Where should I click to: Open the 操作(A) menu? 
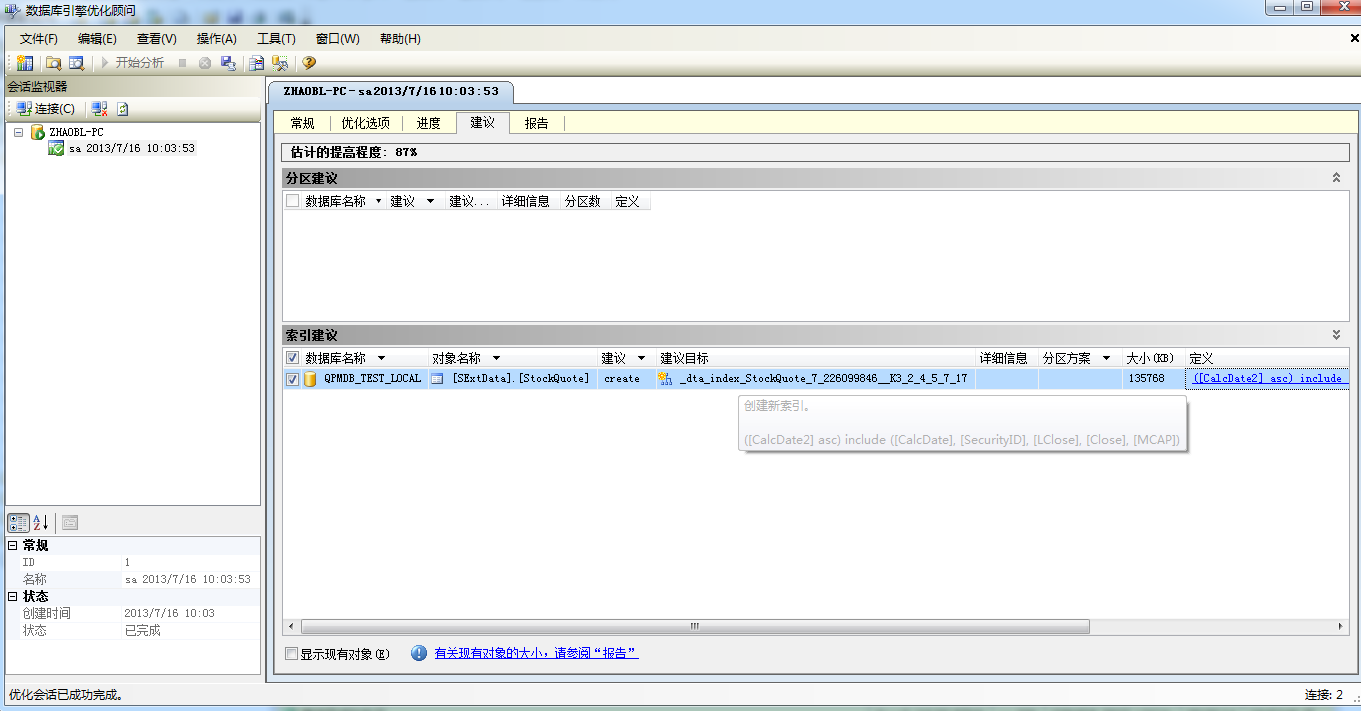tap(217, 39)
